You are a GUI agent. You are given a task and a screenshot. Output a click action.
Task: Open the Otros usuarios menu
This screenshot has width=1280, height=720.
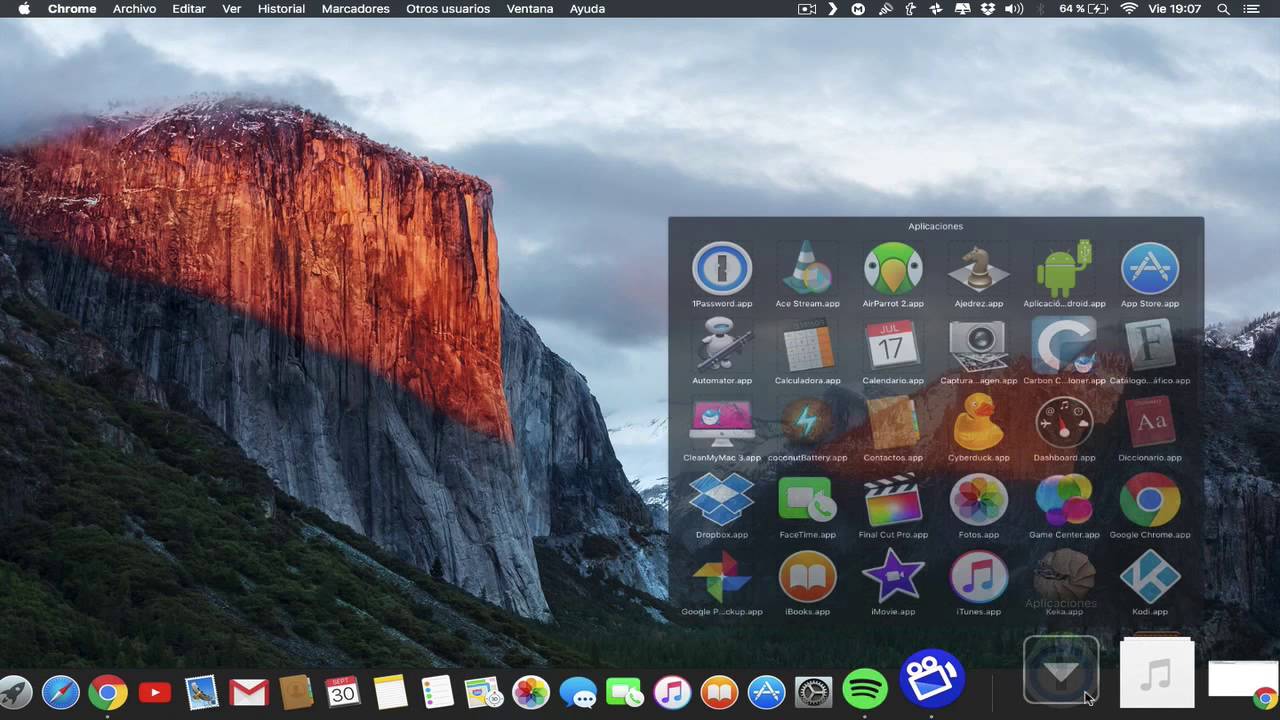[x=448, y=9]
